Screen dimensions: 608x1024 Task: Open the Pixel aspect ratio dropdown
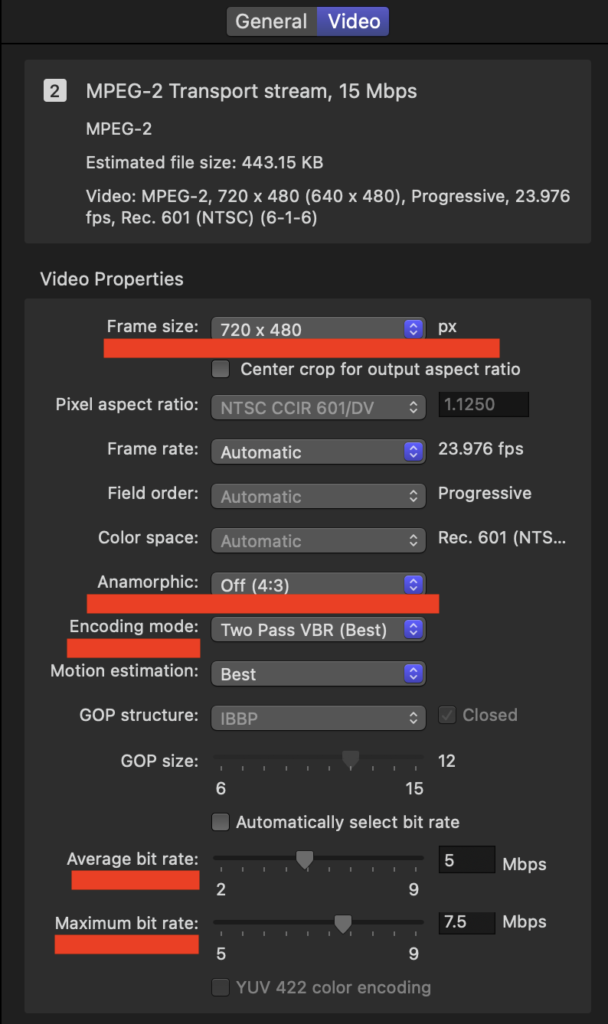coord(318,407)
